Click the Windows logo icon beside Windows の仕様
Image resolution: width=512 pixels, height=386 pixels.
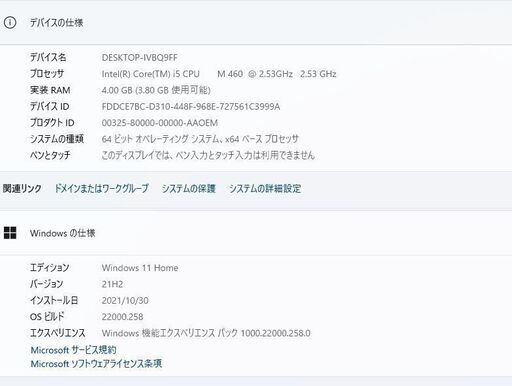(10, 233)
